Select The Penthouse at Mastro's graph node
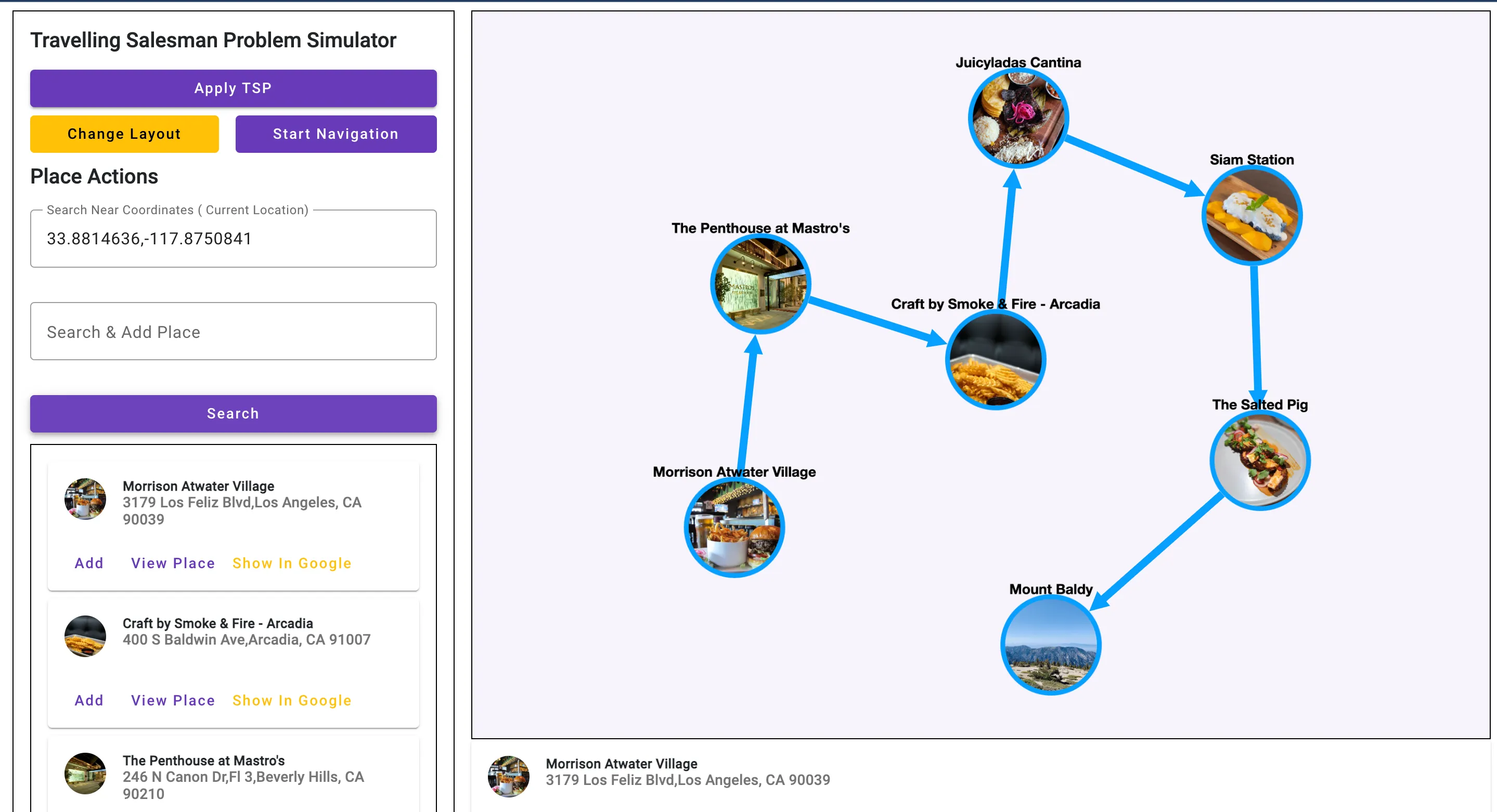The image size is (1497, 812). pos(760,283)
